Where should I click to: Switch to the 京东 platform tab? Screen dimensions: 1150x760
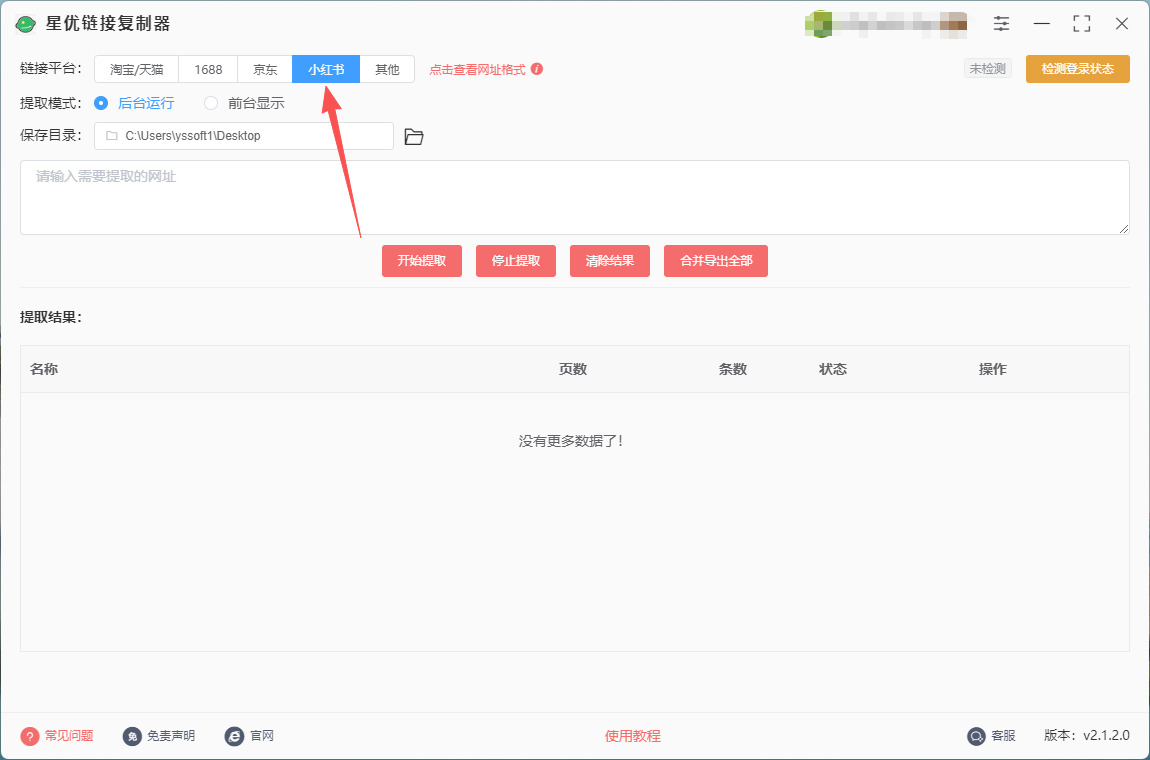point(265,69)
